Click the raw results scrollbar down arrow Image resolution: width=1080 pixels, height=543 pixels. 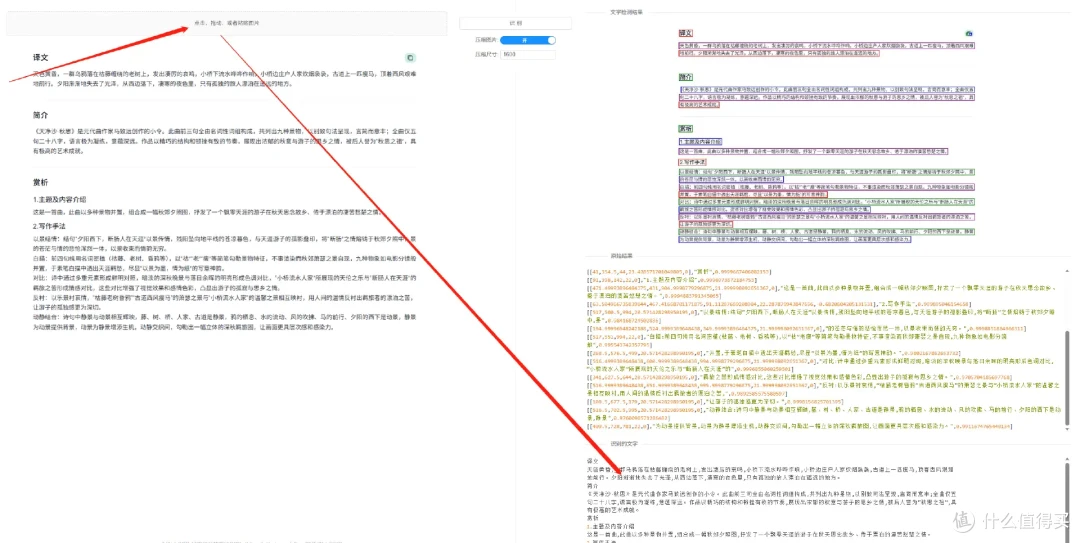(1068, 429)
